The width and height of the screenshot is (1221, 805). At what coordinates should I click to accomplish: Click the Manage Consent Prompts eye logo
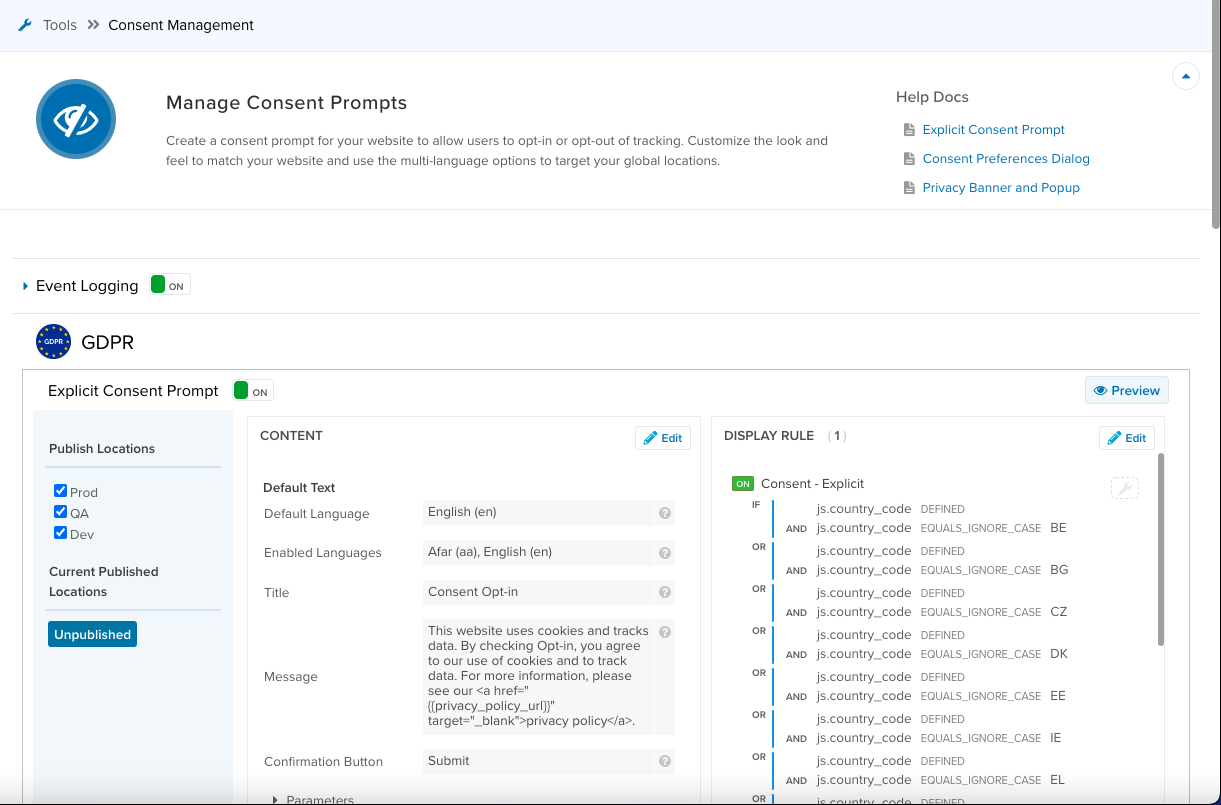pyautogui.click(x=76, y=120)
